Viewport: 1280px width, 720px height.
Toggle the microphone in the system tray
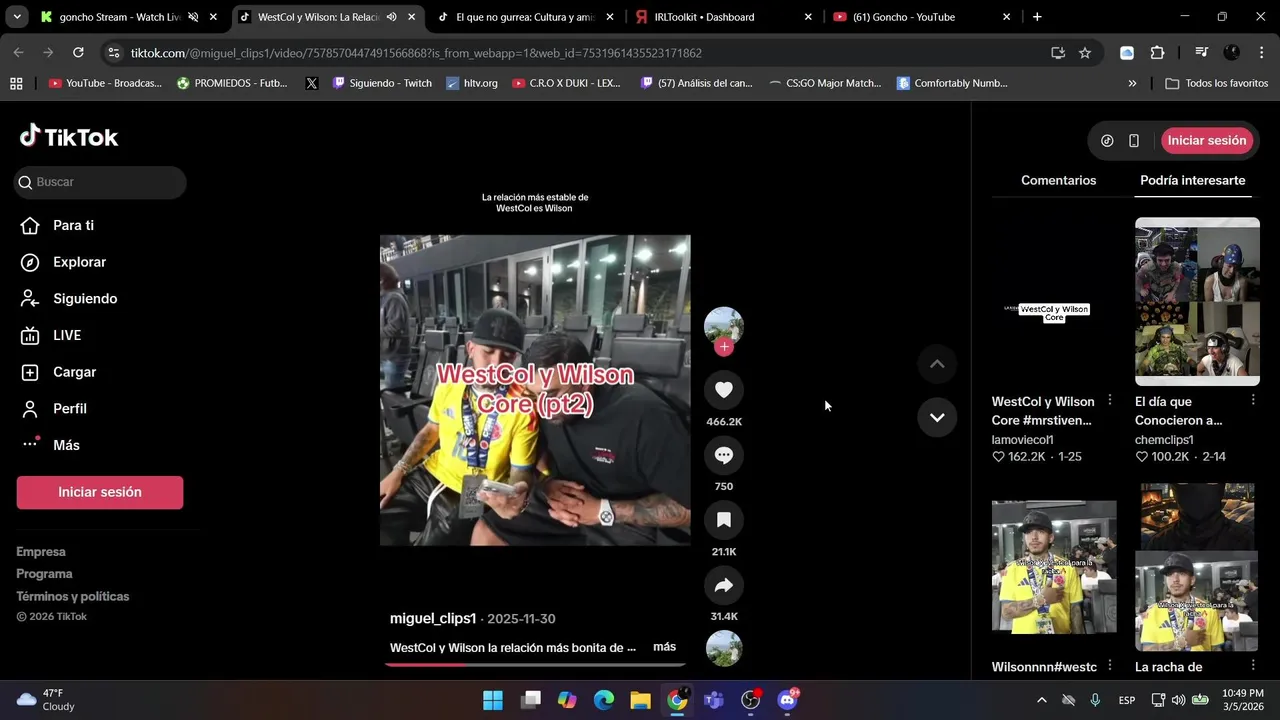pyautogui.click(x=1095, y=700)
